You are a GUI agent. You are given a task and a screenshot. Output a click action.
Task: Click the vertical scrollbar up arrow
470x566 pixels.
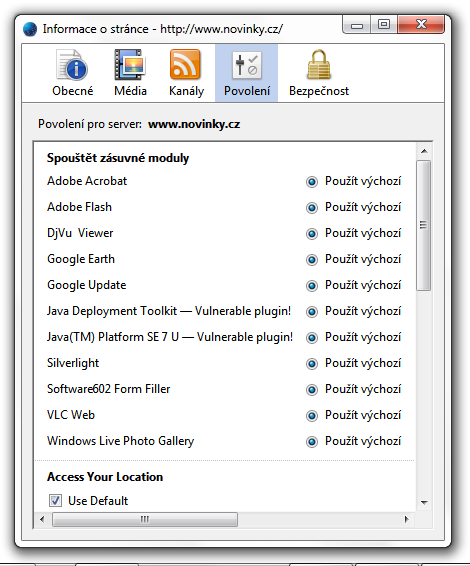click(x=424, y=151)
